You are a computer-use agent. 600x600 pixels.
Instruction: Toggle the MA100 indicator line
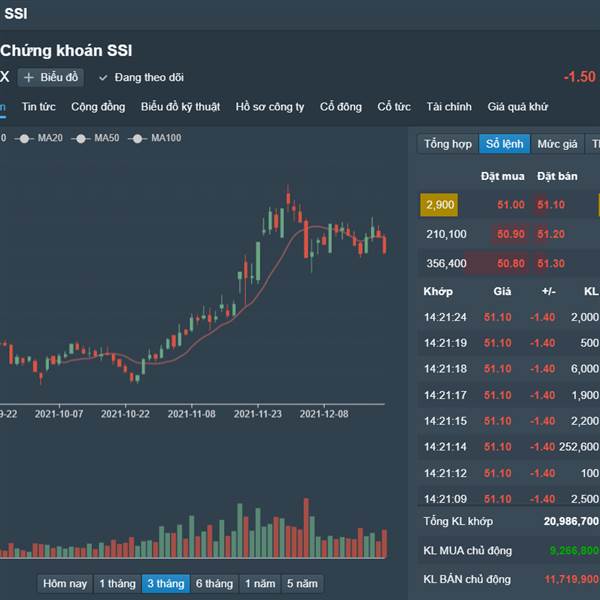pos(155,138)
